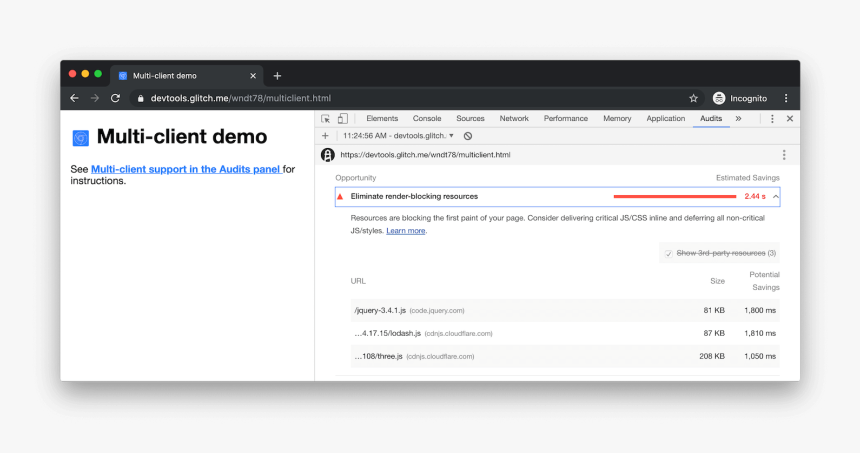Click the audited URL in report header
The height and width of the screenshot is (453, 860).
425,155
